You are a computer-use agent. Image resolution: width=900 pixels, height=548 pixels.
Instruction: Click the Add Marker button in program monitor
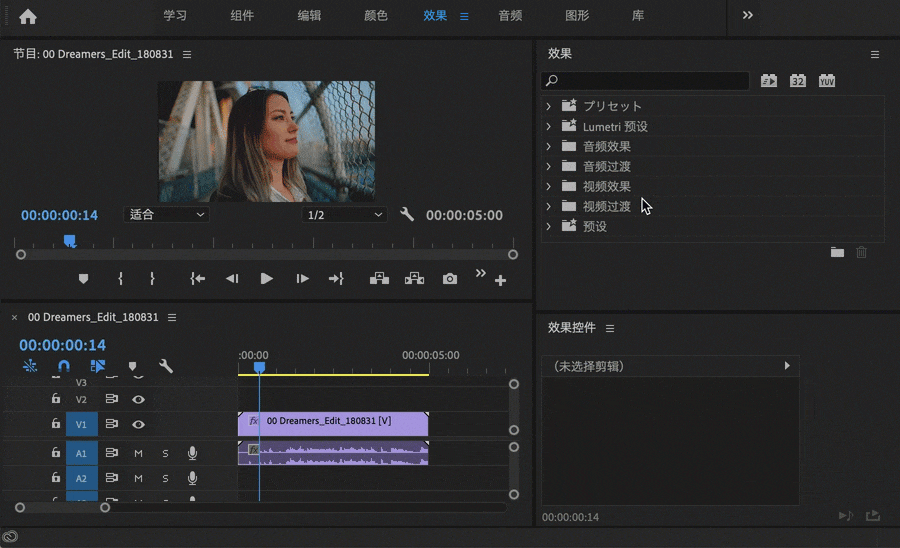coord(83,279)
